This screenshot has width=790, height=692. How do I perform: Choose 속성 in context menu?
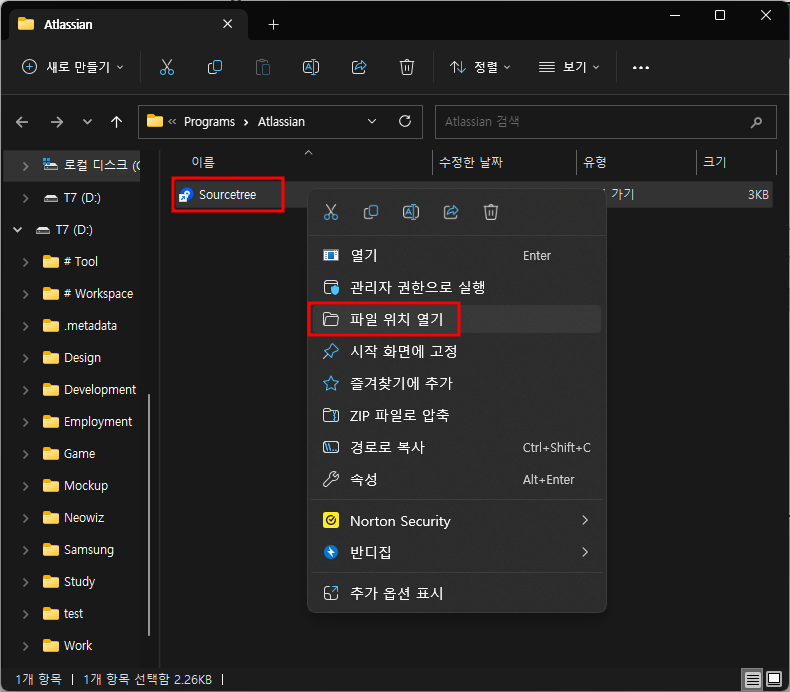(x=456, y=479)
